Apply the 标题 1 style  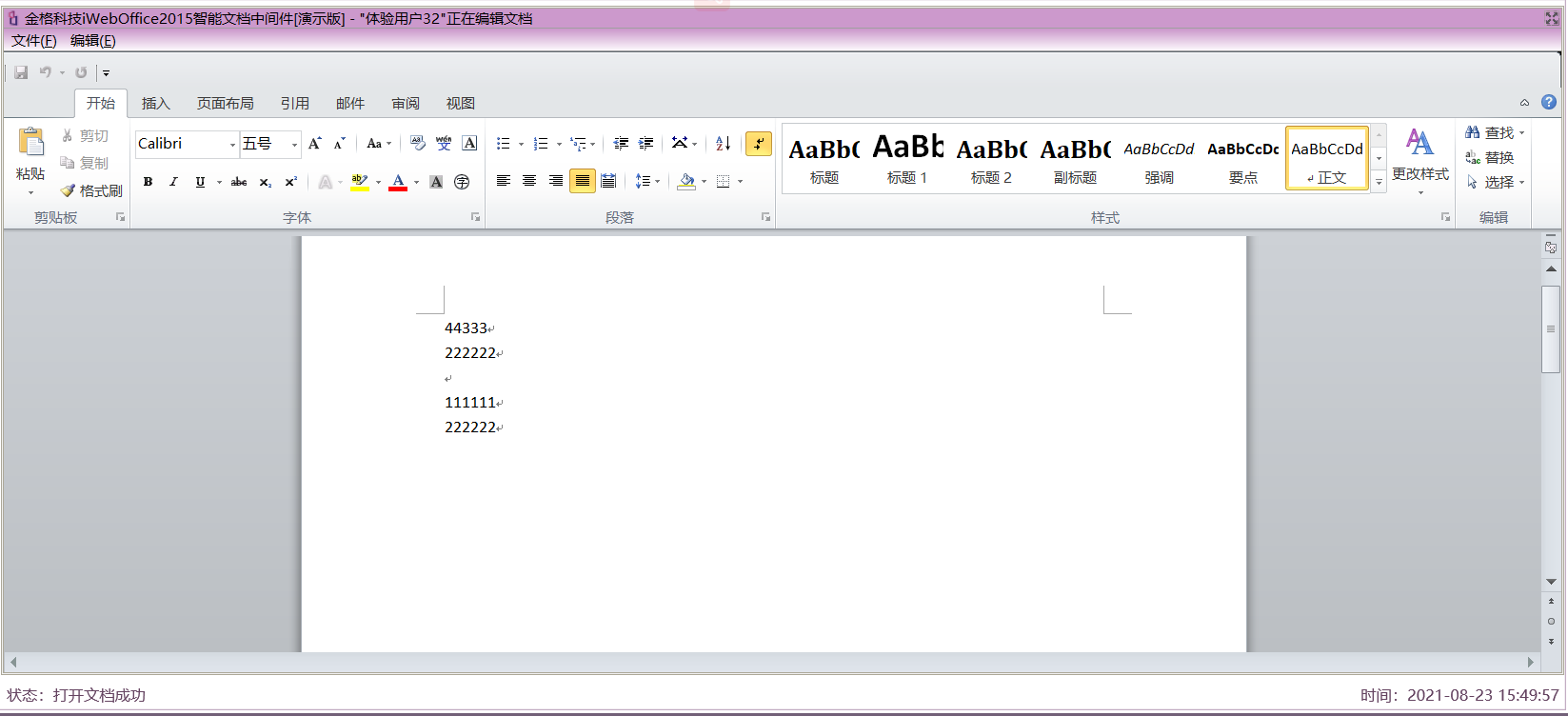[x=907, y=159]
